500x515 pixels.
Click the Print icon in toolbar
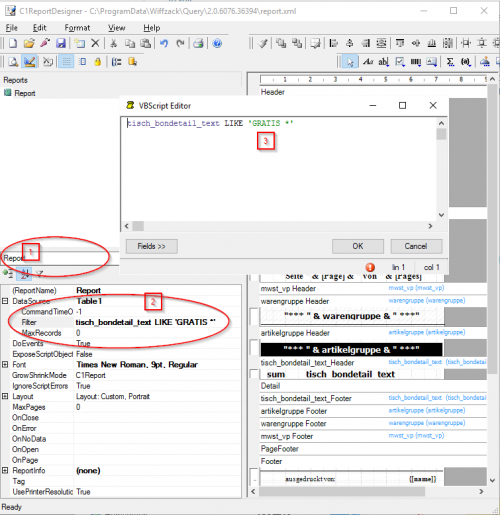(x=198, y=43)
